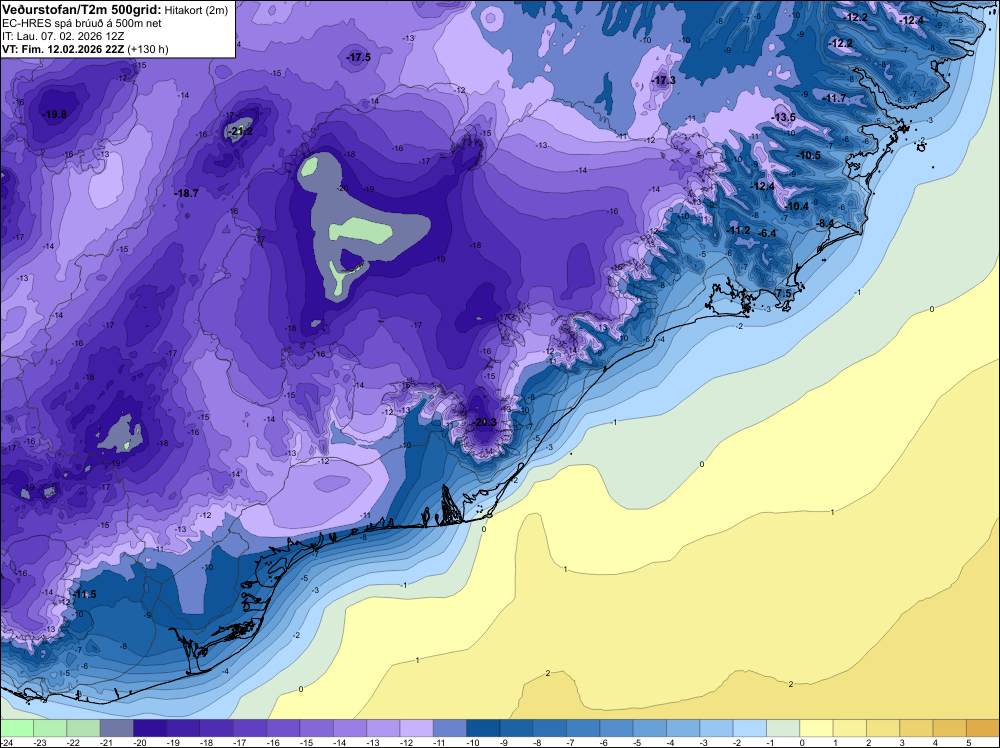Click the legend swatch right of the -4 label
Viewport: 1000px width, 748px height.
click(x=682, y=728)
